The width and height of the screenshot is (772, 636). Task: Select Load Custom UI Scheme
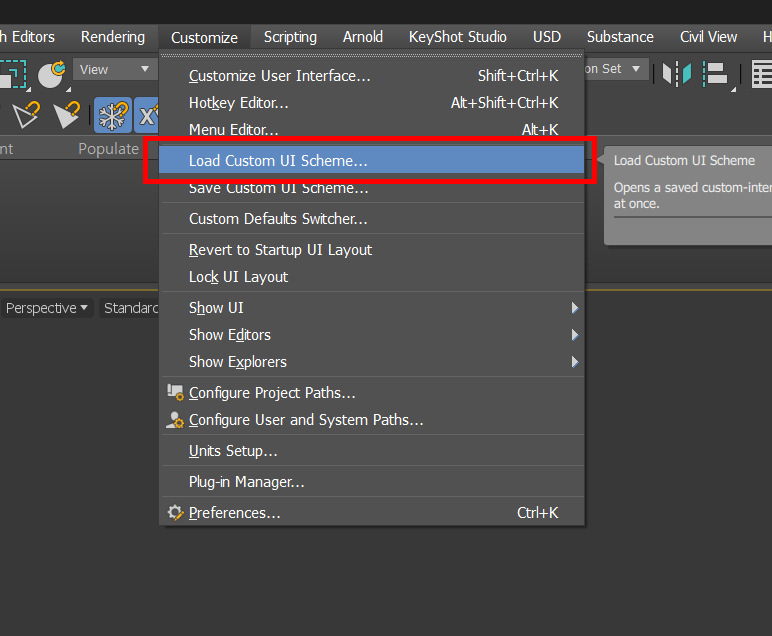point(372,160)
